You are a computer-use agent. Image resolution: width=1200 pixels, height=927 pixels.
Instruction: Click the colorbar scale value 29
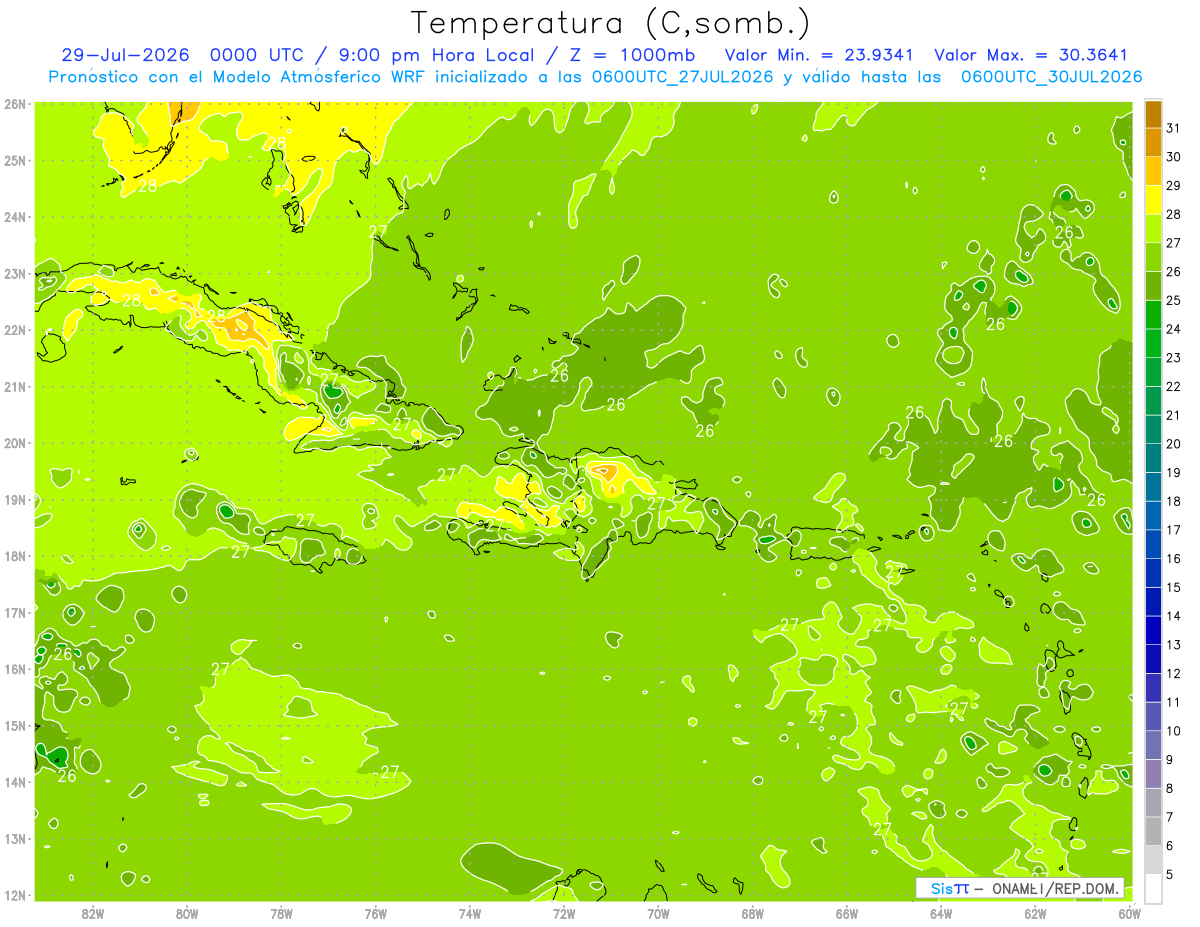[1173, 185]
